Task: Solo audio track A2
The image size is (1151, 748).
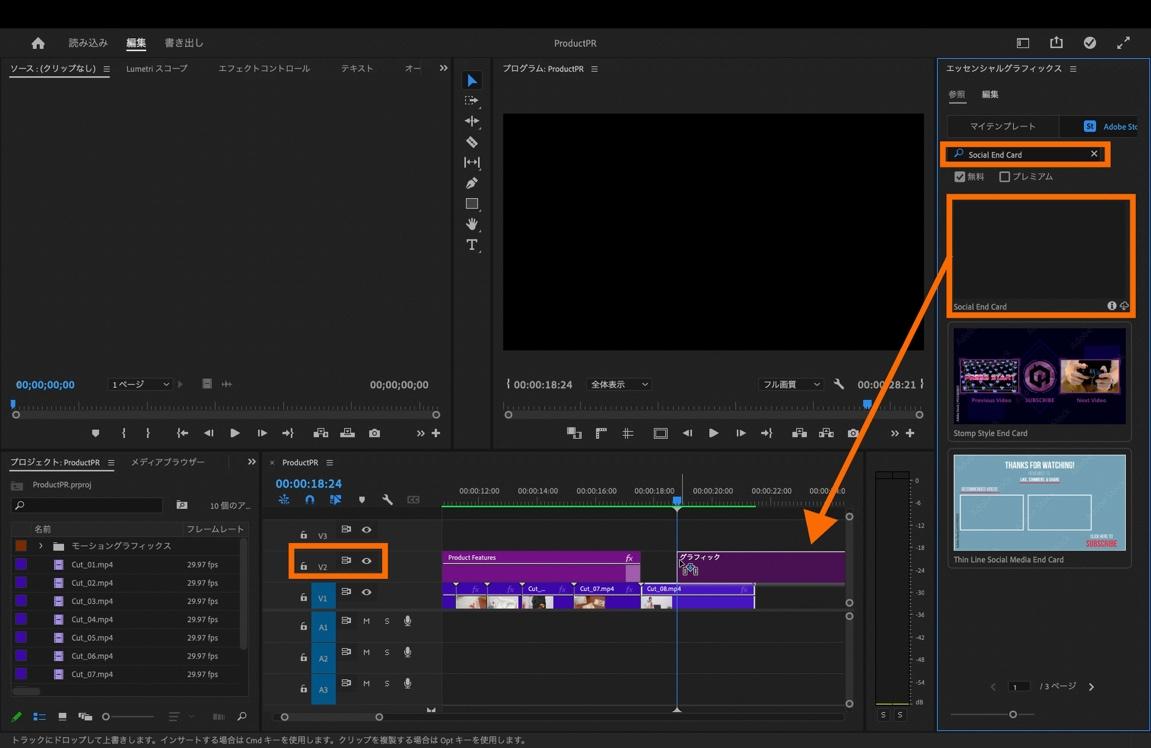Action: coord(387,653)
